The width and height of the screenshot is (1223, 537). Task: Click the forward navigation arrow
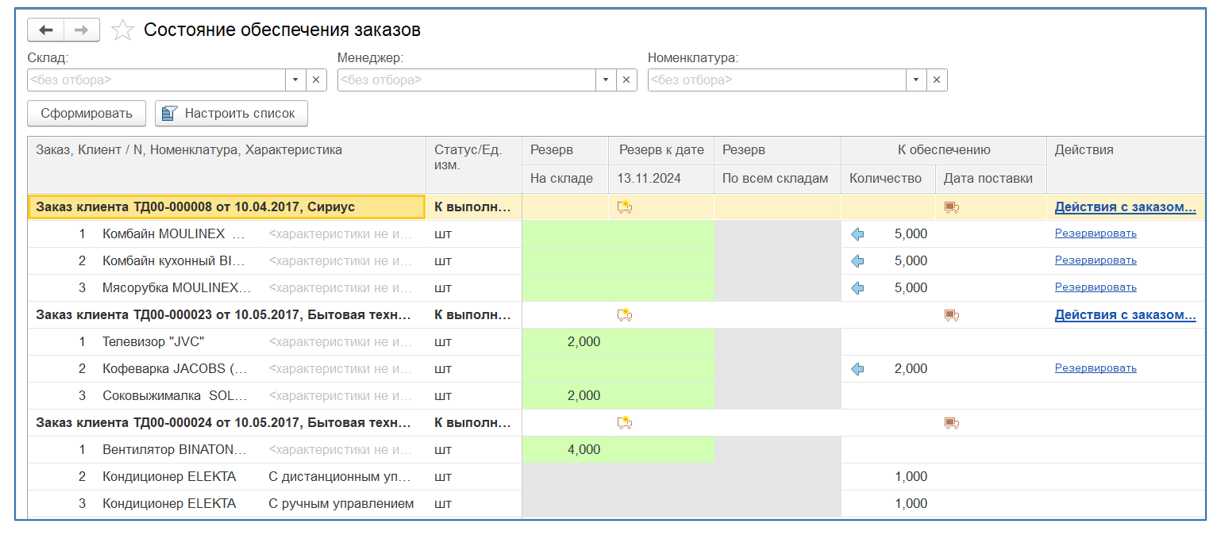coord(82,30)
